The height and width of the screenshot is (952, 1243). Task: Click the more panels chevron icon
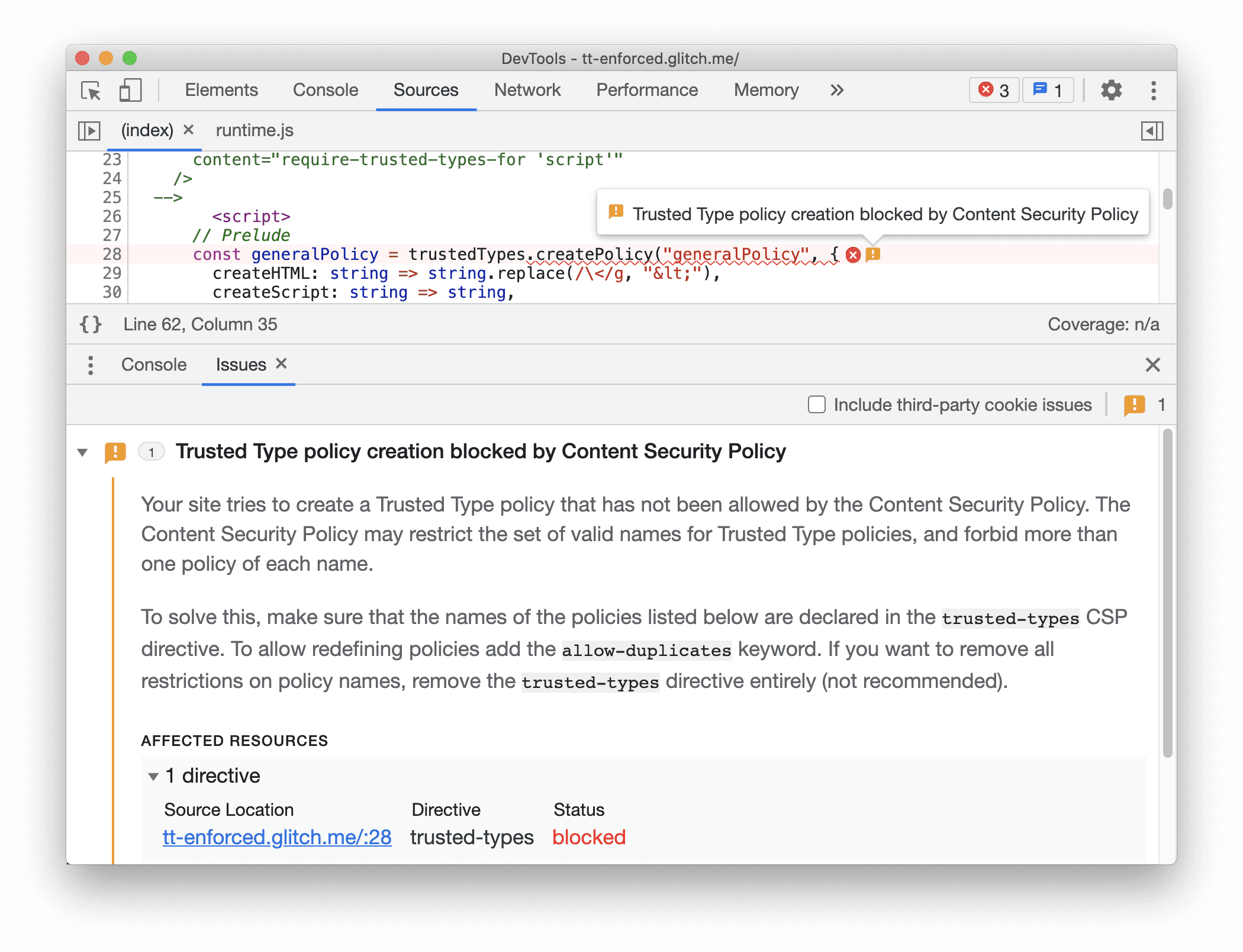[x=836, y=89]
